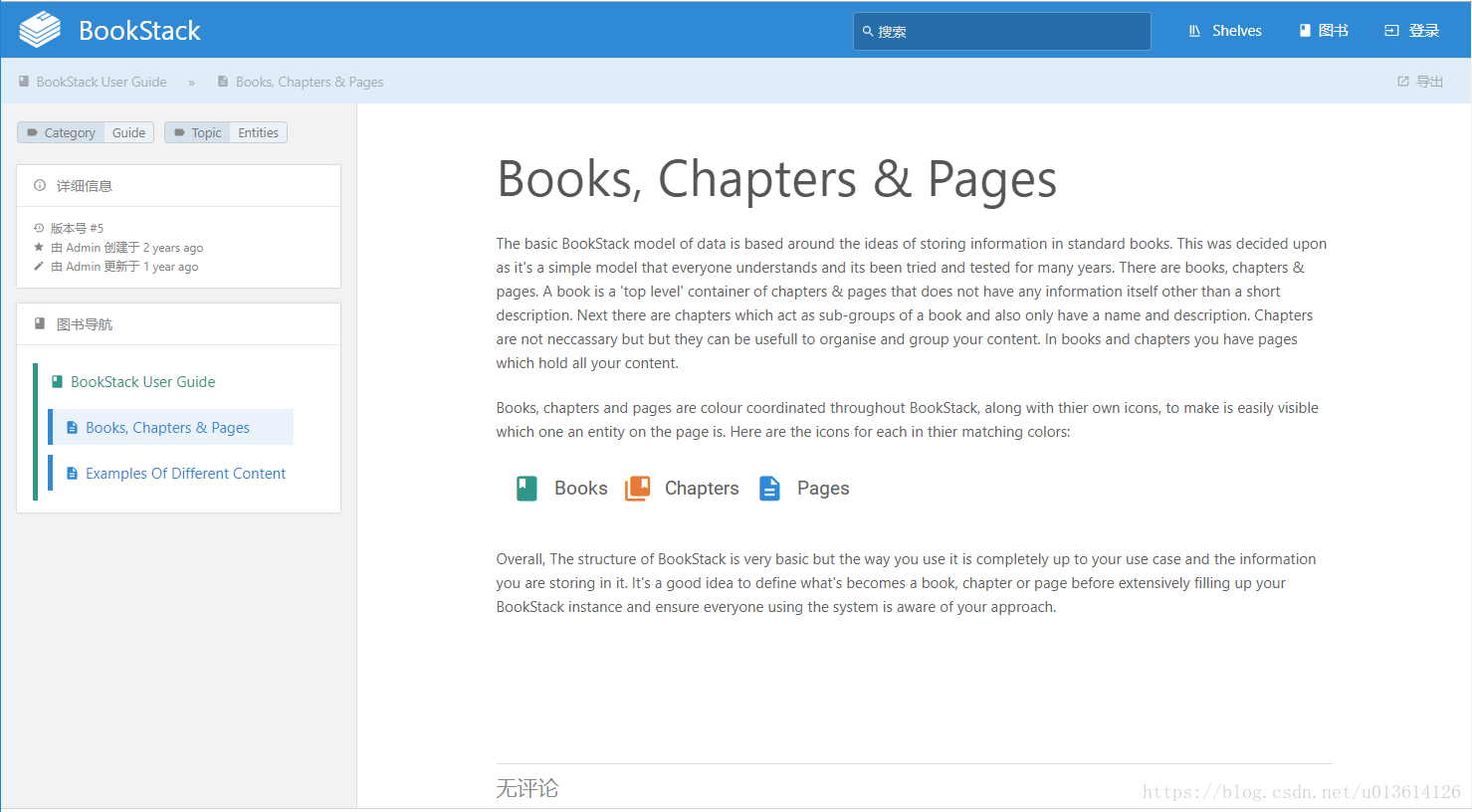This screenshot has width=1472, height=812.
Task: Open the 导出 export dropdown
Action: (1420, 82)
